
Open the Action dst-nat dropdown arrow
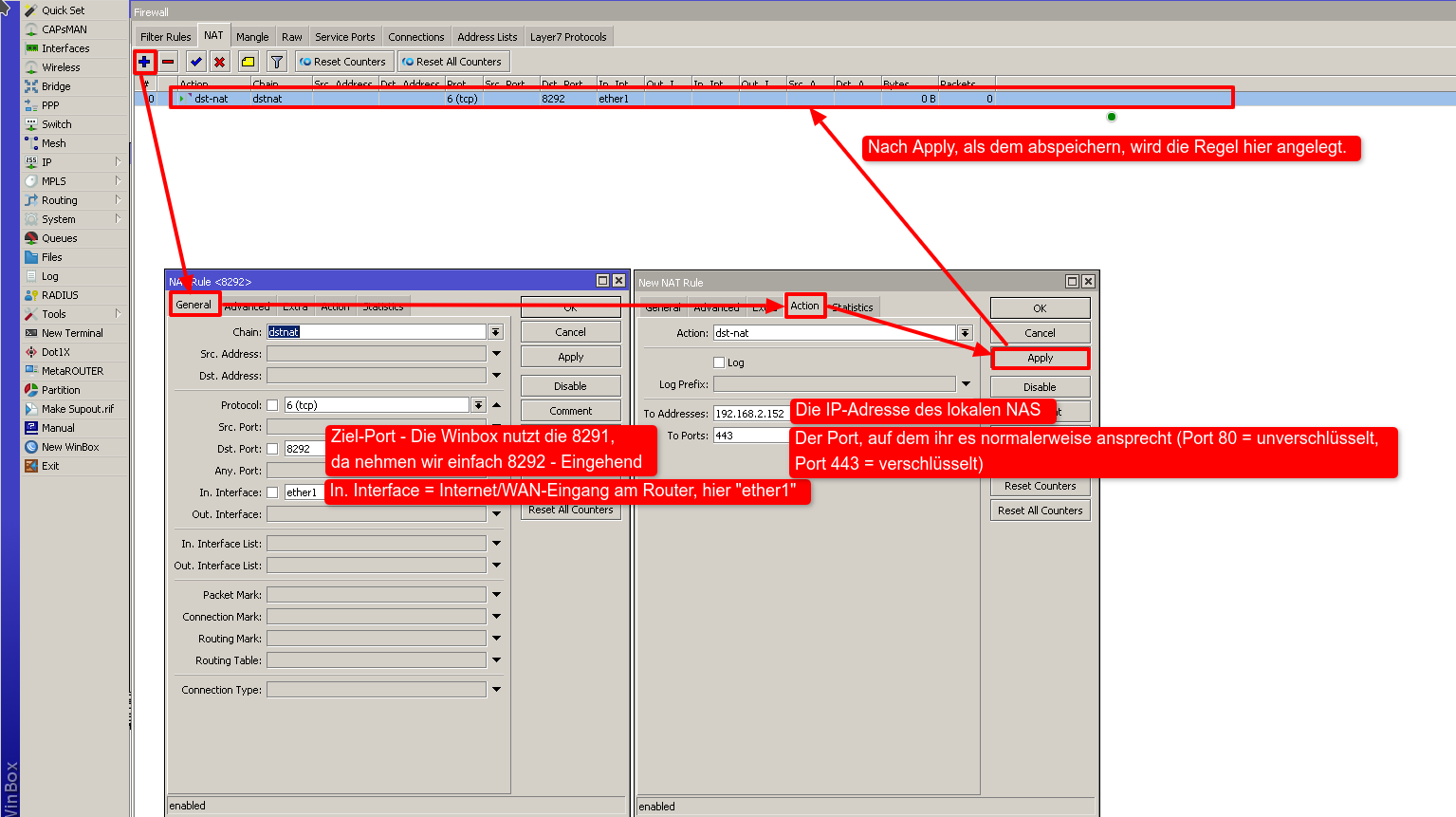point(965,333)
